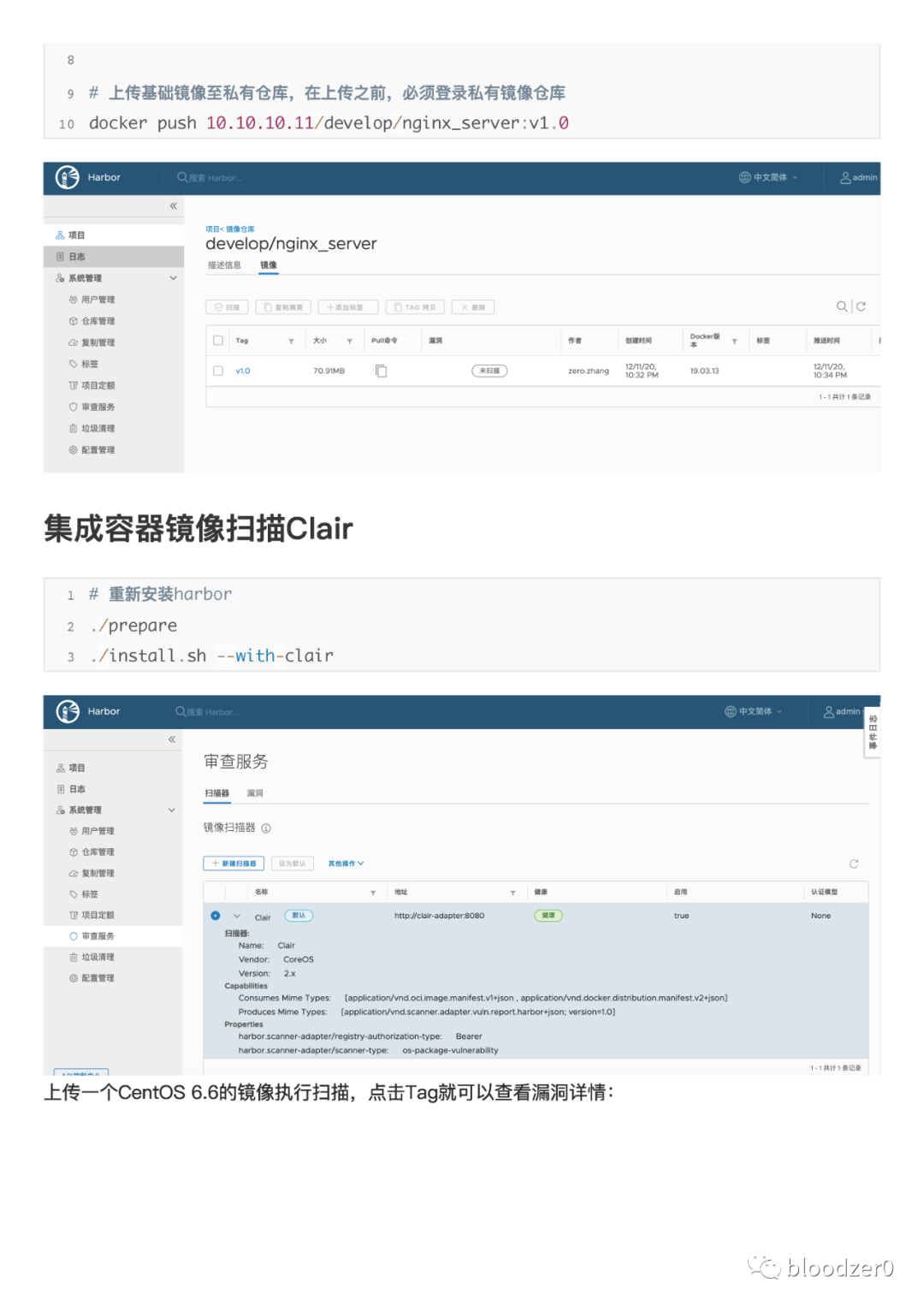Filter the 名称 column in scanner table

click(373, 893)
